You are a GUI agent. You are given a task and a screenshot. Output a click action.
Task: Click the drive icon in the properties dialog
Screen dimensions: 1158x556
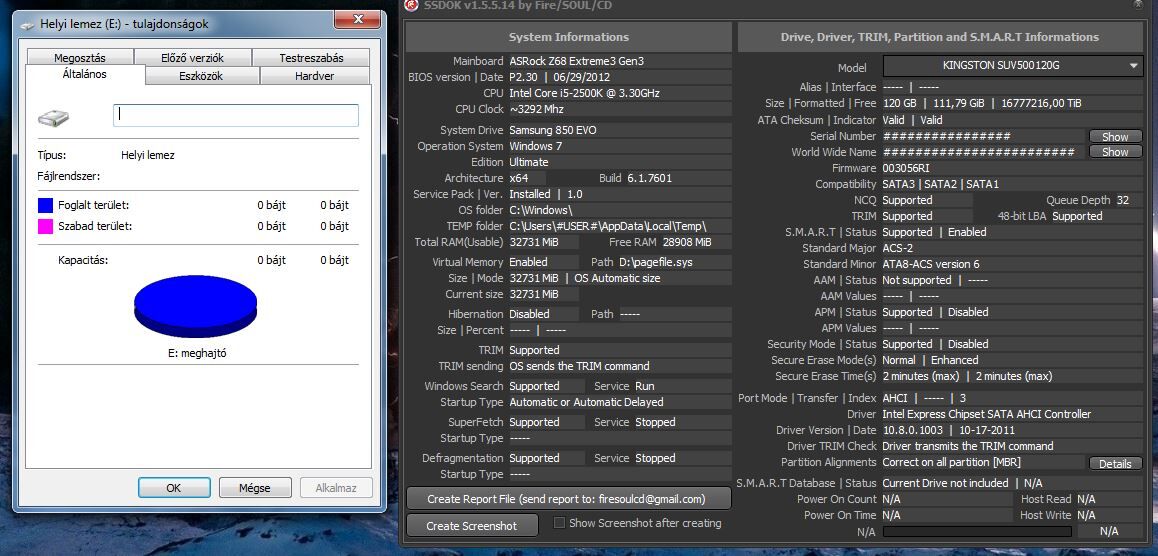coord(53,117)
